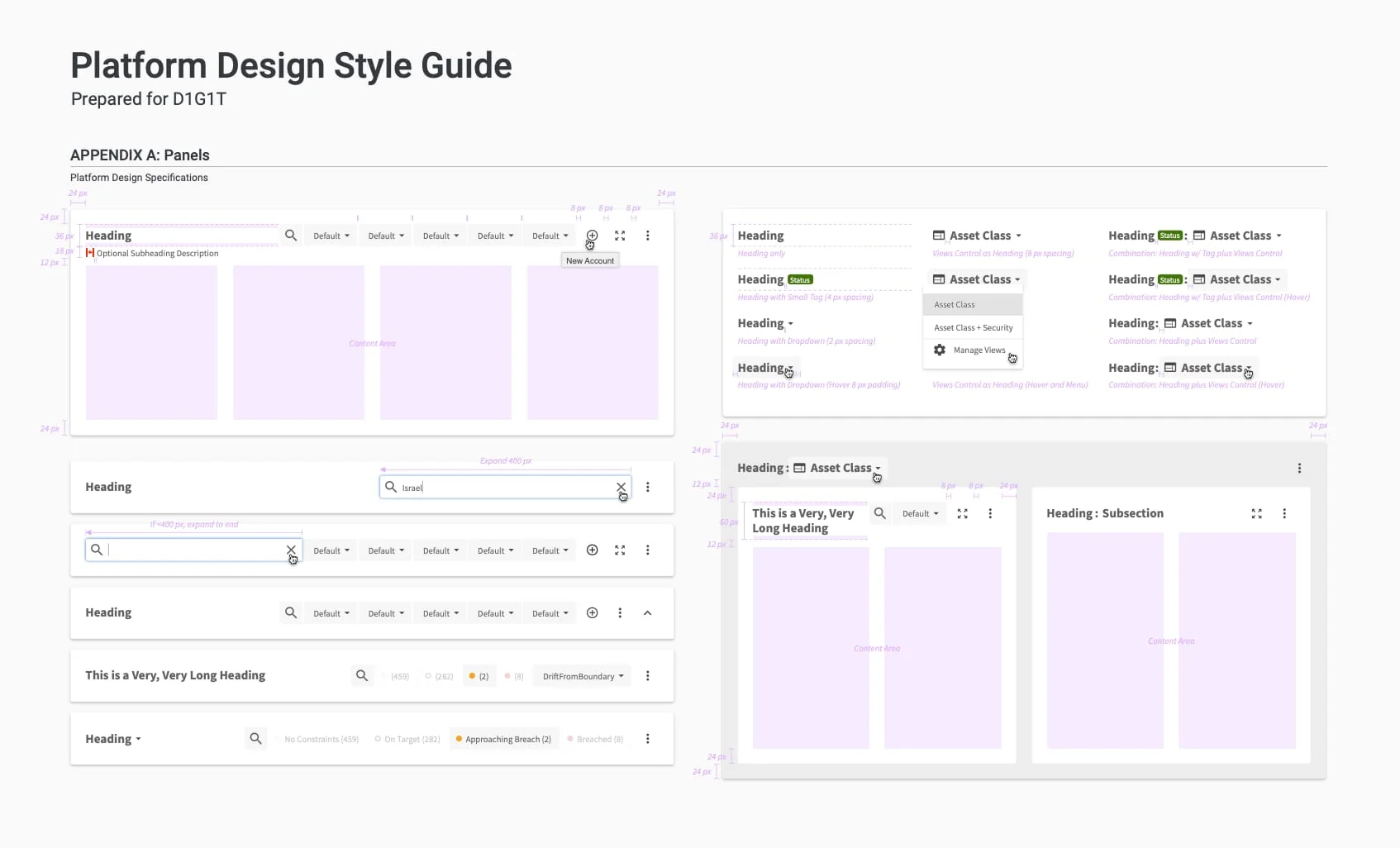Toggle the (459) status filter

400,676
